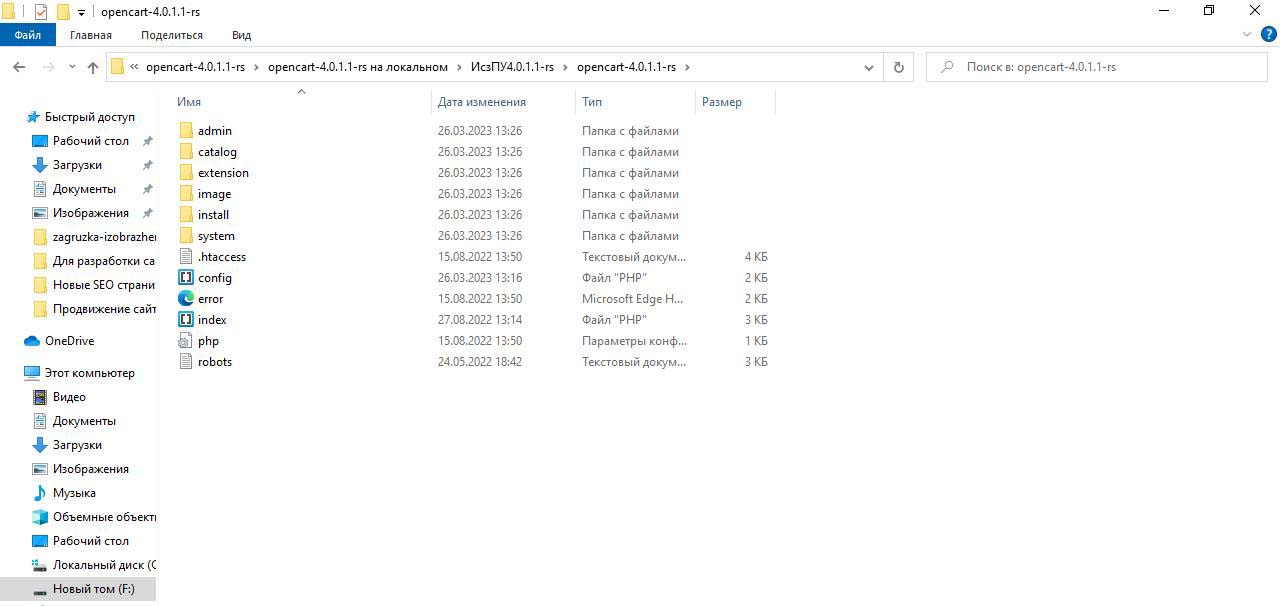Select the .htaccess text document icon
The width and height of the screenshot is (1280, 606).
point(186,257)
